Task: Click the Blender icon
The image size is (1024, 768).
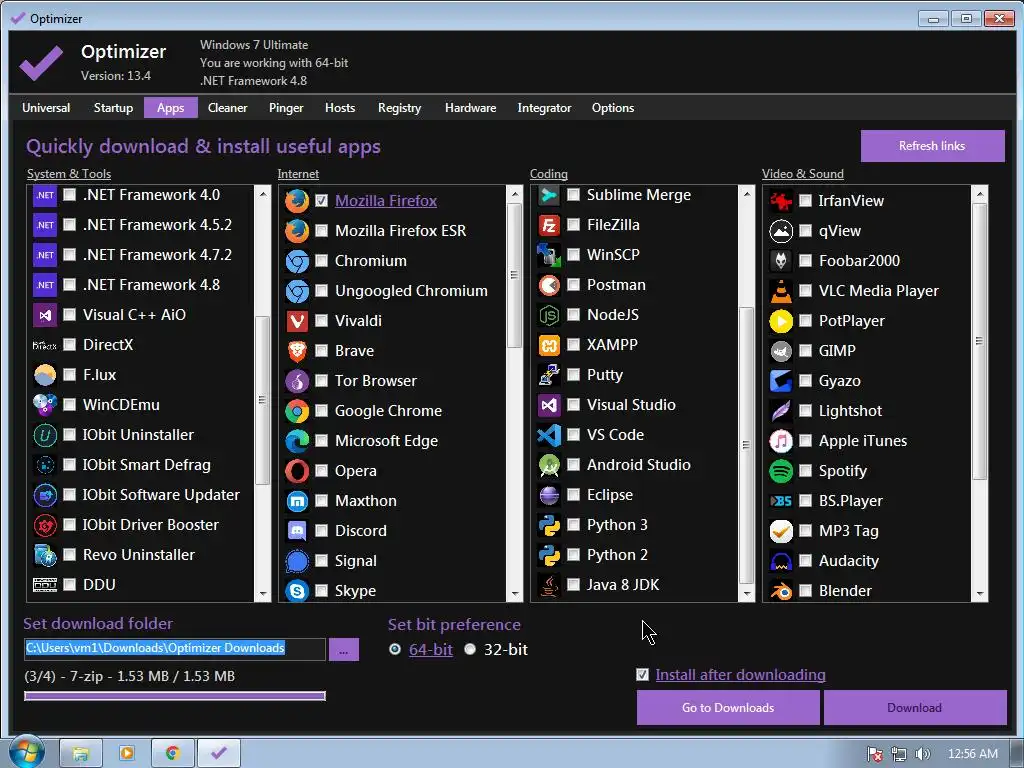Action: tap(781, 591)
